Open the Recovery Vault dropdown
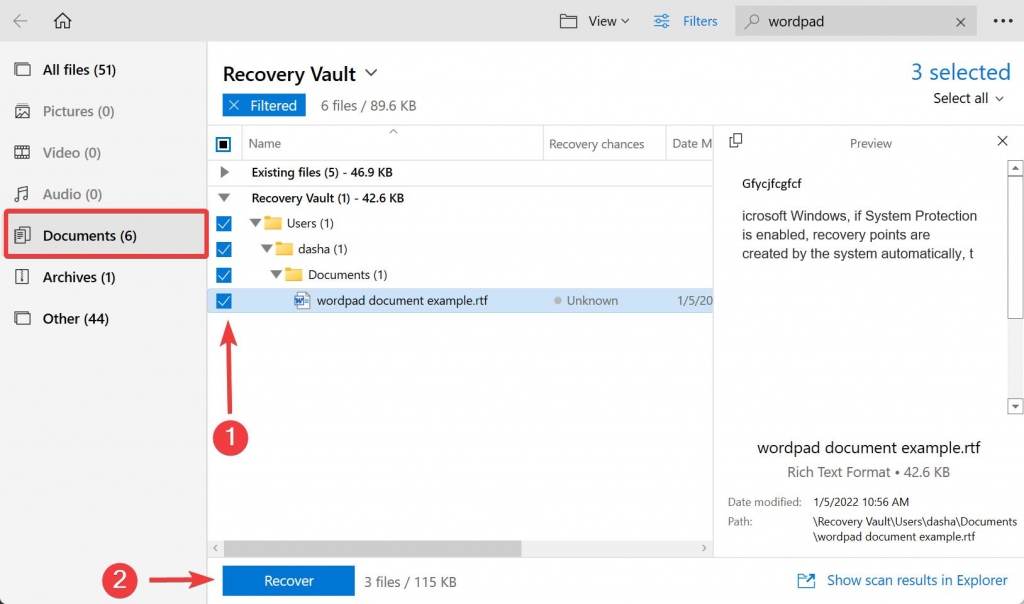This screenshot has height=604, width=1024. click(370, 73)
